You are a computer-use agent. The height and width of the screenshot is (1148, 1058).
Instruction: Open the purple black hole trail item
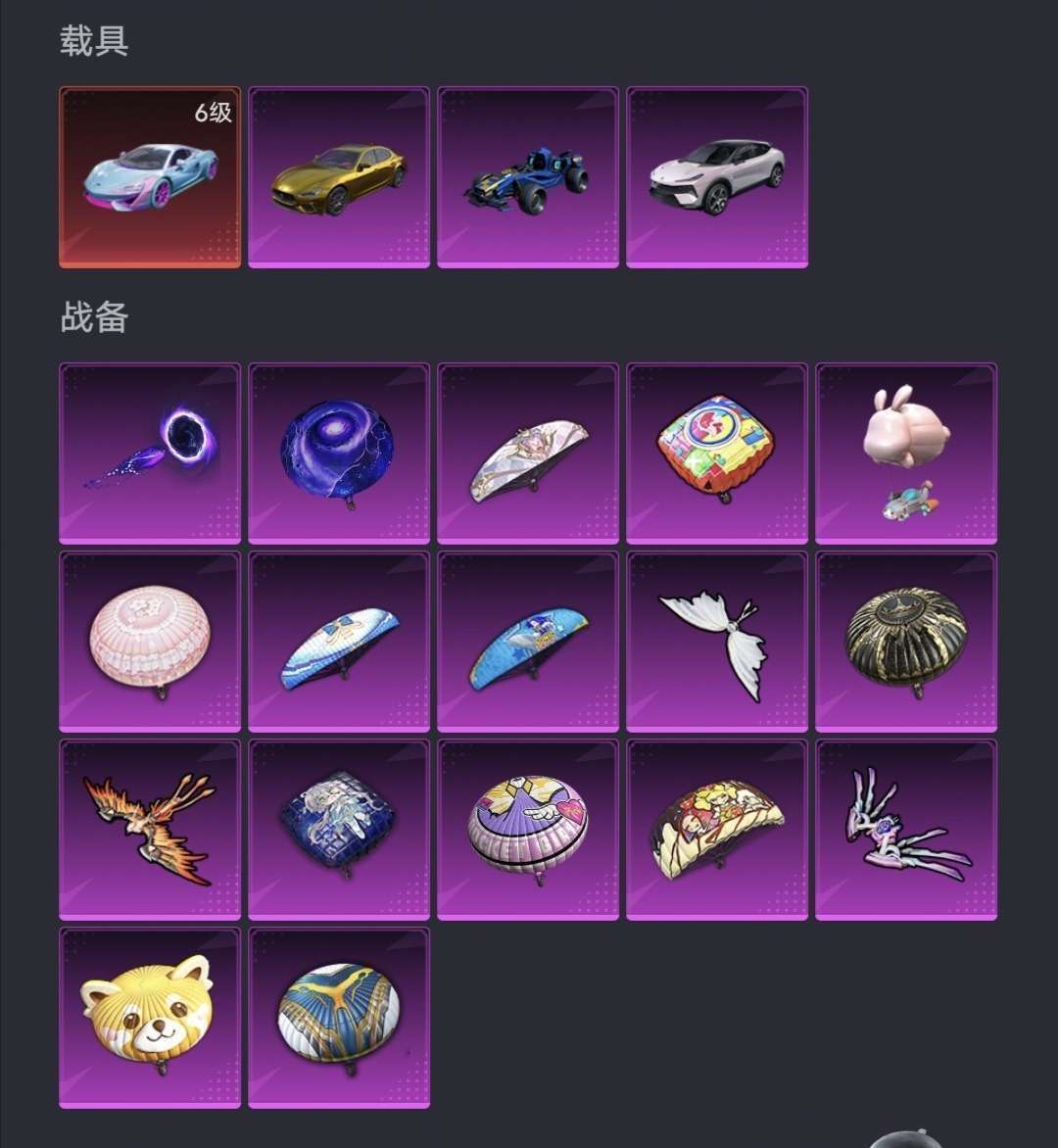coord(149,454)
